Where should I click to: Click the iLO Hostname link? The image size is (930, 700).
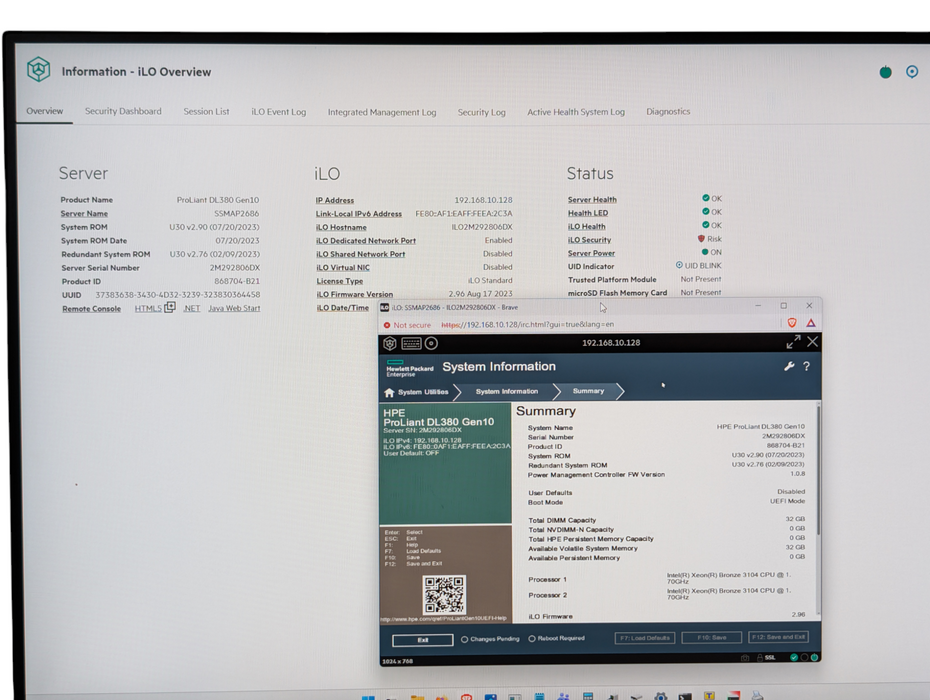click(341, 227)
